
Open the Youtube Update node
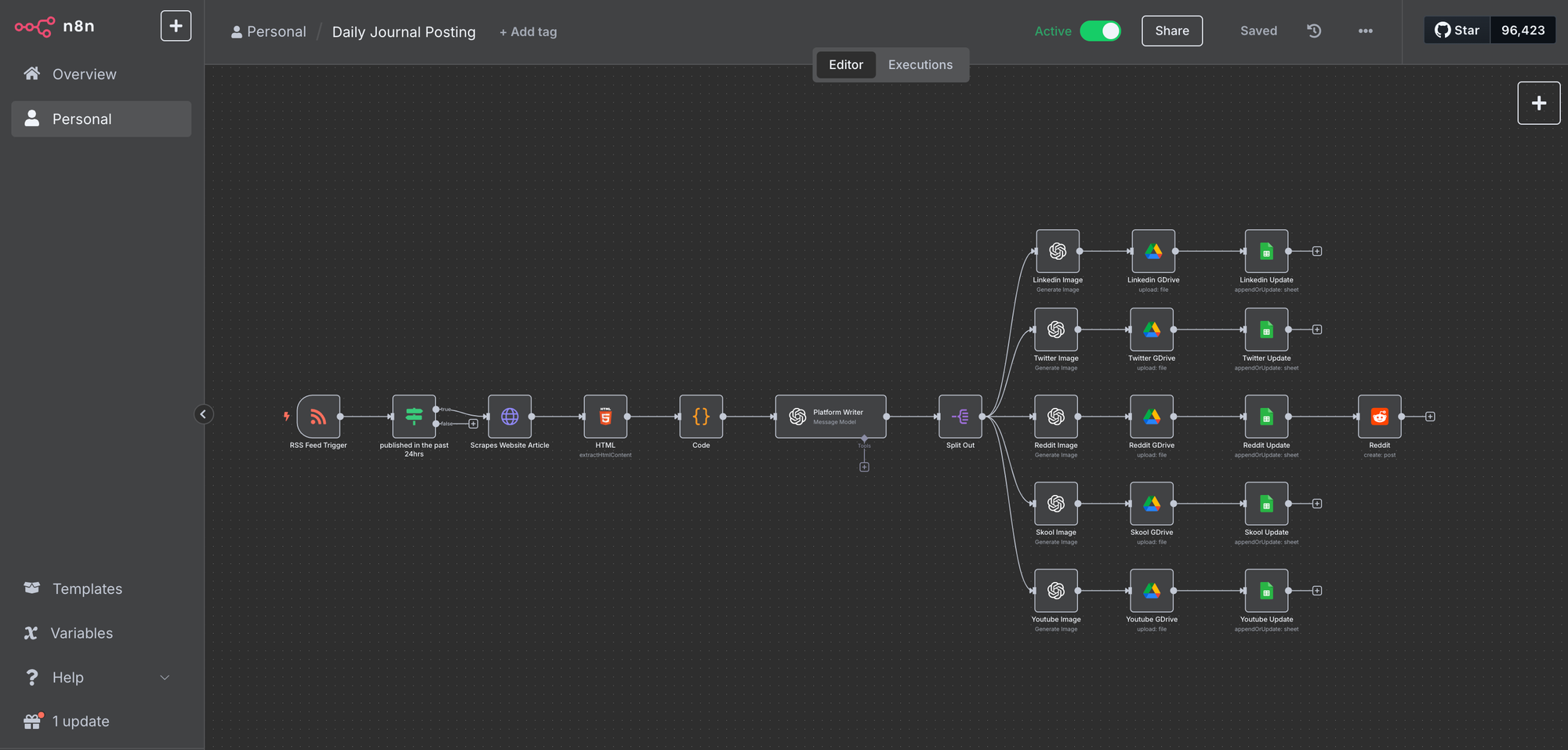point(1266,591)
